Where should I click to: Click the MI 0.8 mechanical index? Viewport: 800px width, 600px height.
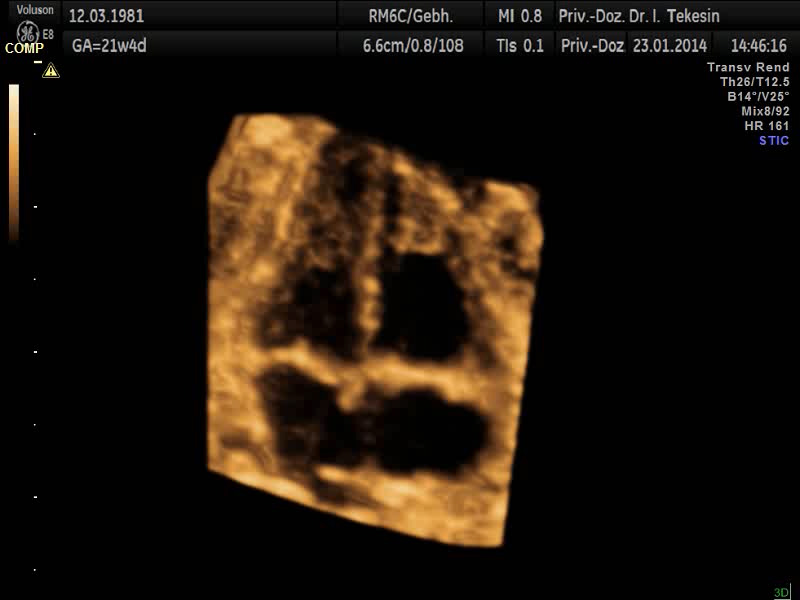click(520, 16)
